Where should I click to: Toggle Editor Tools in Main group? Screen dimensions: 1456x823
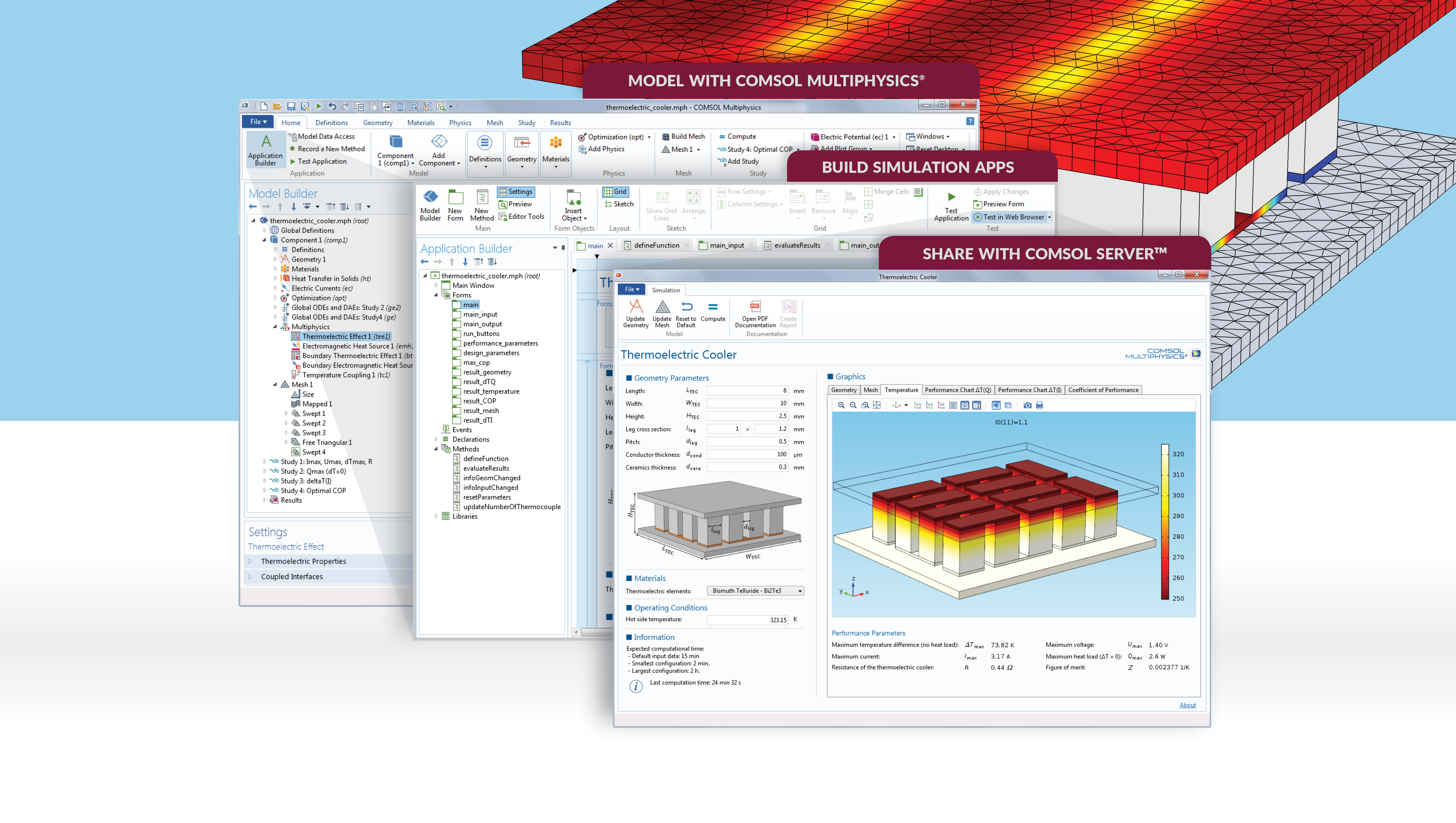pyautogui.click(x=521, y=216)
